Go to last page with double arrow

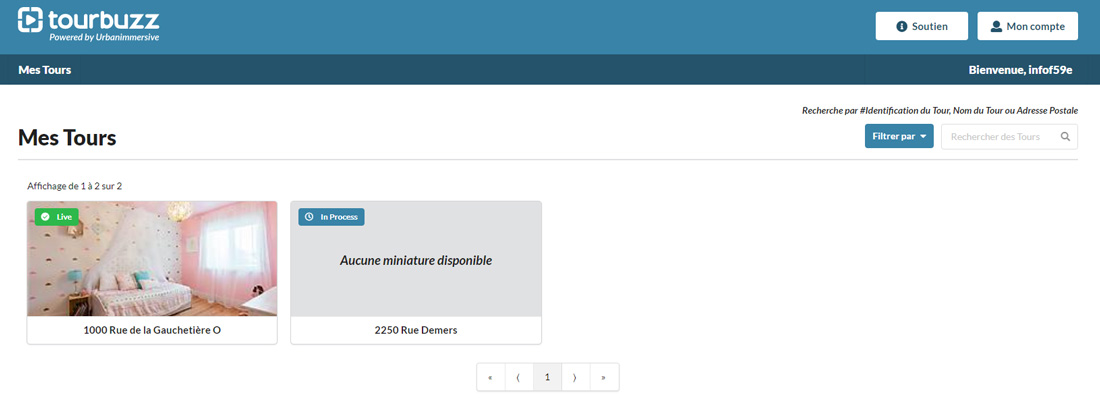tap(605, 377)
